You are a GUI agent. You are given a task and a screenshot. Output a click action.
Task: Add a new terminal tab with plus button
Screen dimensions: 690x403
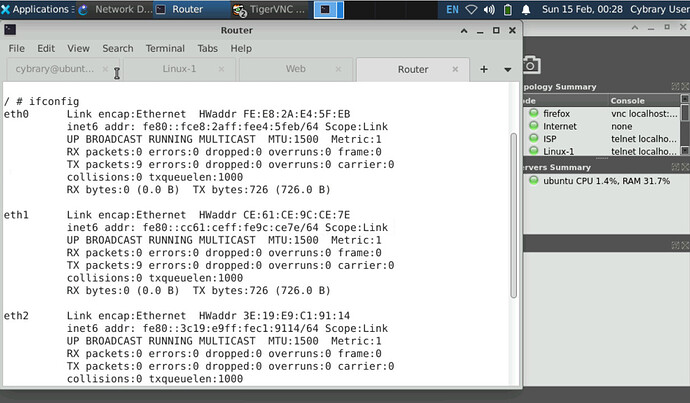coord(484,69)
